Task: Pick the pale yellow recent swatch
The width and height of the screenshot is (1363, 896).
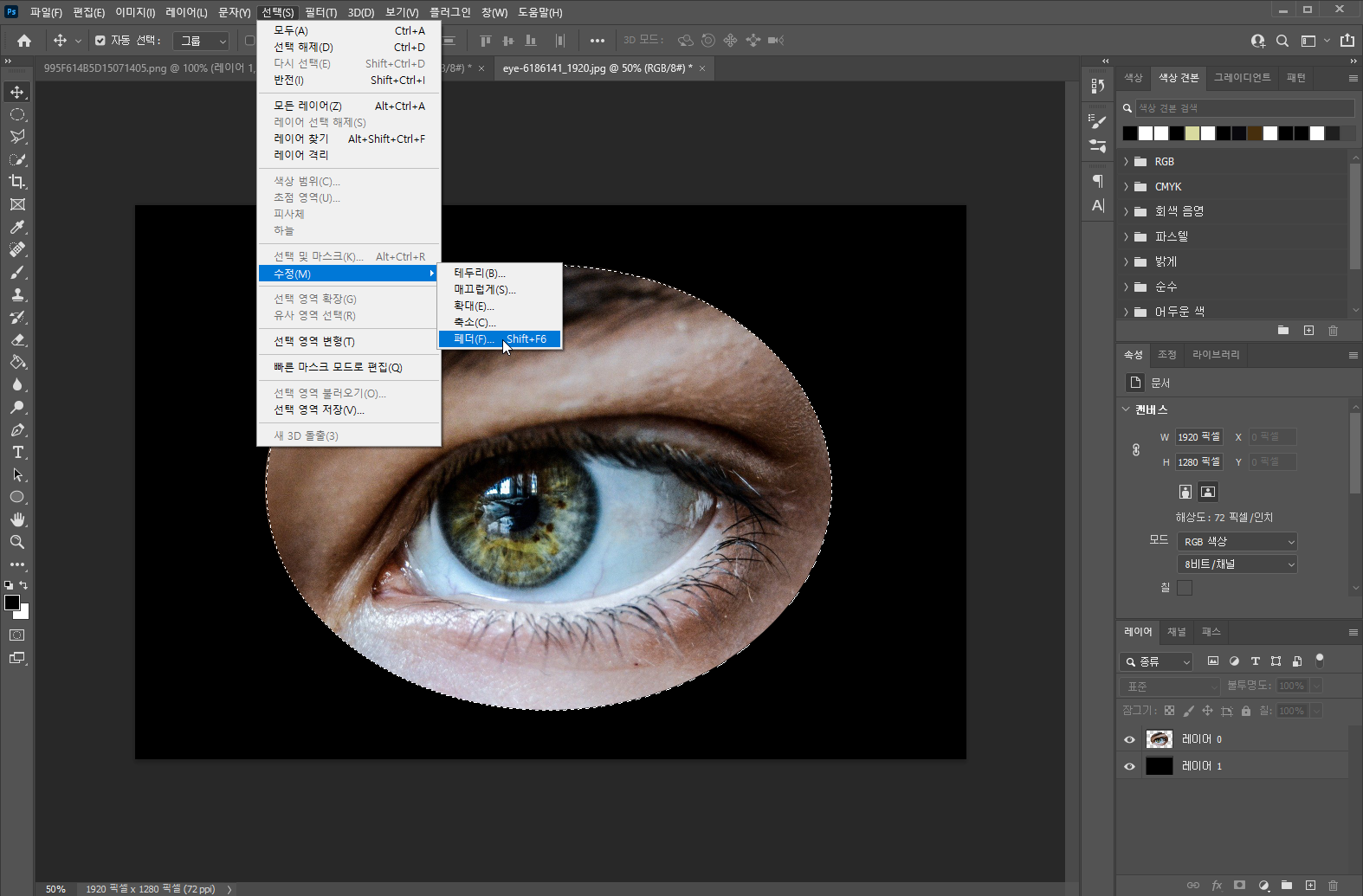Action: click(1192, 133)
